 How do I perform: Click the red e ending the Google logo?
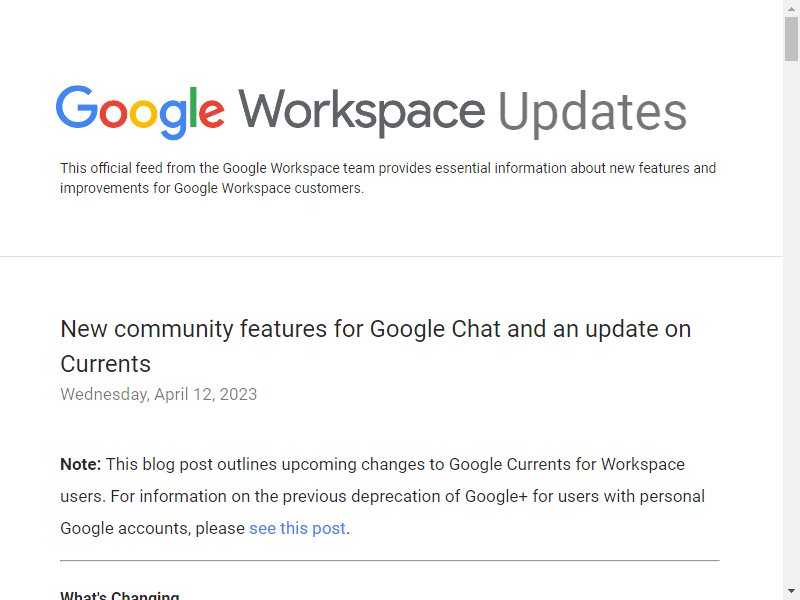pyautogui.click(x=211, y=113)
